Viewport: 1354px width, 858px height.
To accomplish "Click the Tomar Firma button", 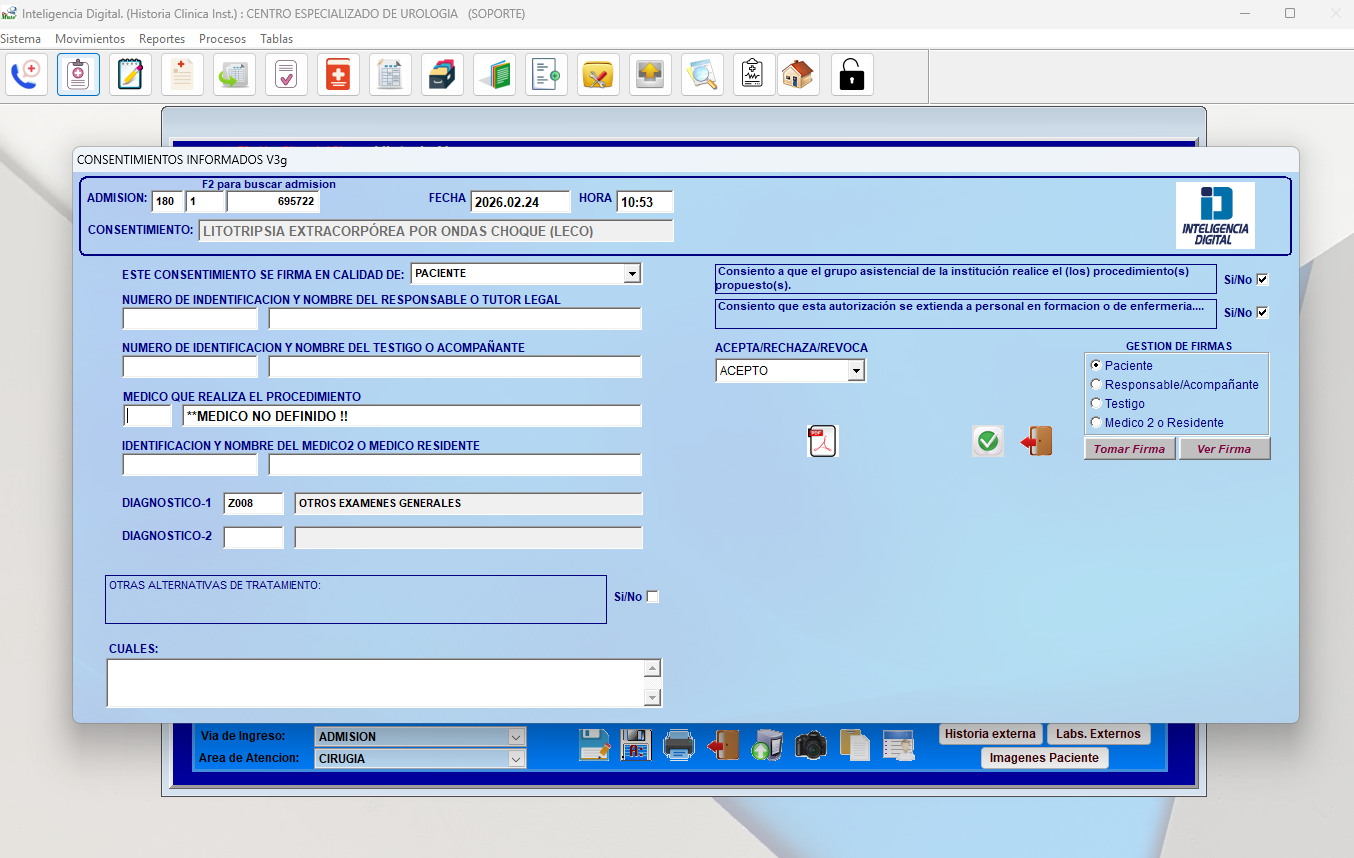I will click(x=1129, y=449).
